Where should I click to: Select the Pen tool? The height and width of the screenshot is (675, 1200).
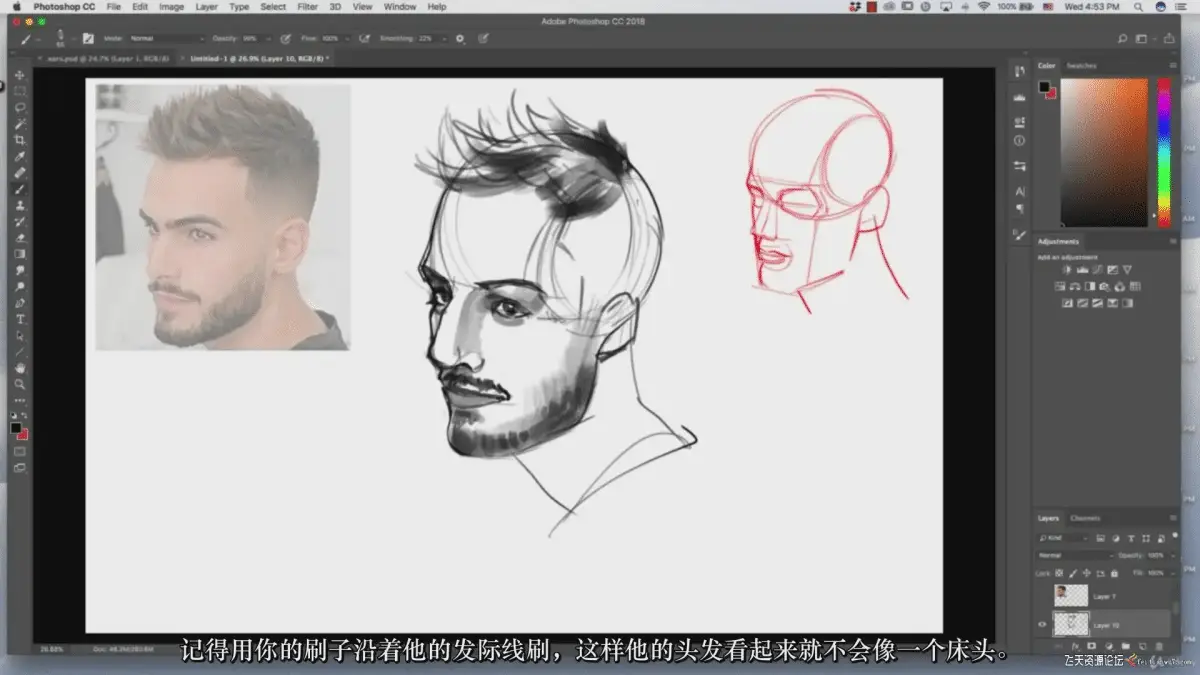(x=20, y=303)
